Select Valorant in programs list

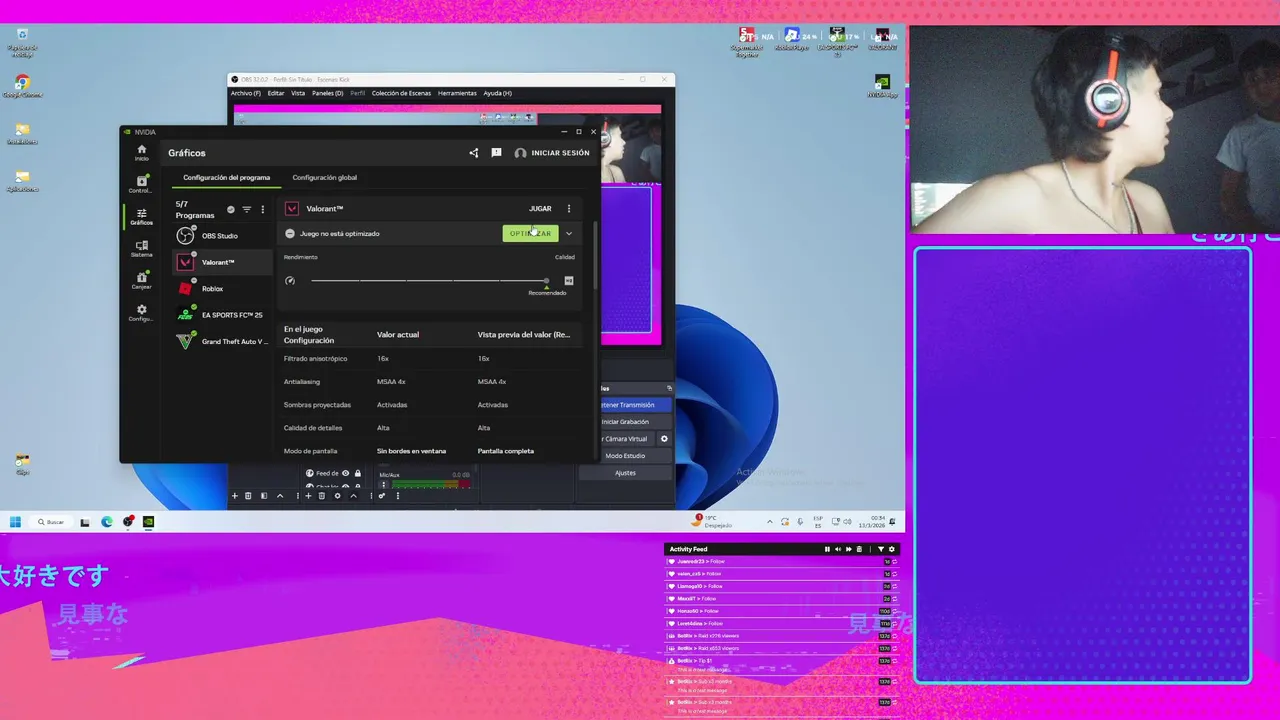pos(220,262)
